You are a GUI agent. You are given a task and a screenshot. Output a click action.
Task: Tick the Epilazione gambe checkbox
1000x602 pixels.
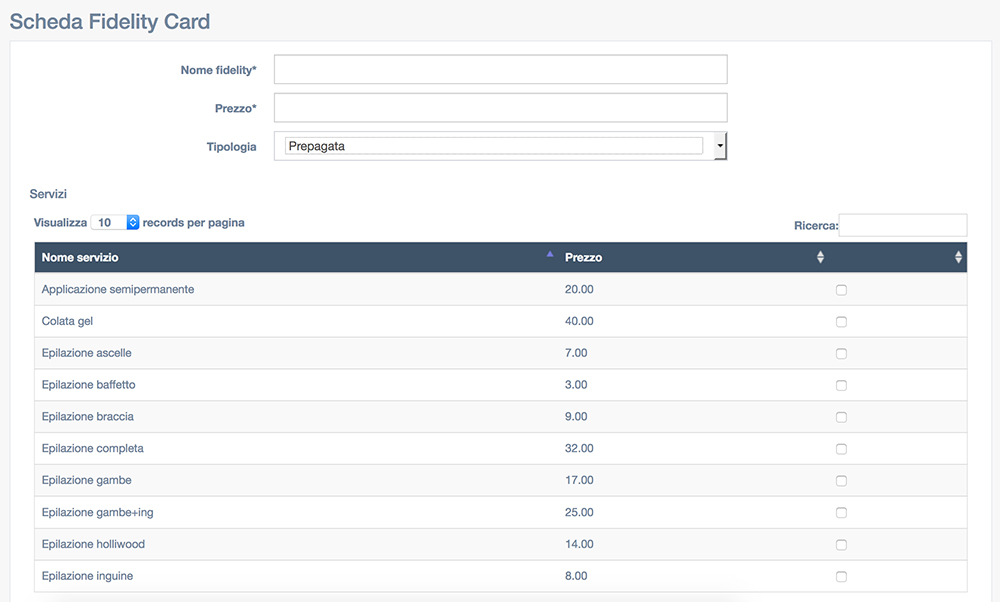pos(841,481)
